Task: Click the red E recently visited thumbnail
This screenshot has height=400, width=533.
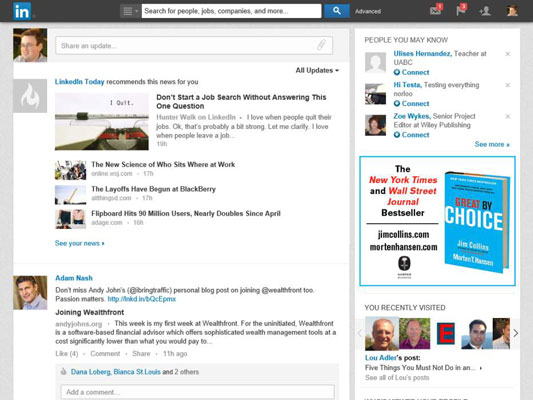Action: point(446,333)
